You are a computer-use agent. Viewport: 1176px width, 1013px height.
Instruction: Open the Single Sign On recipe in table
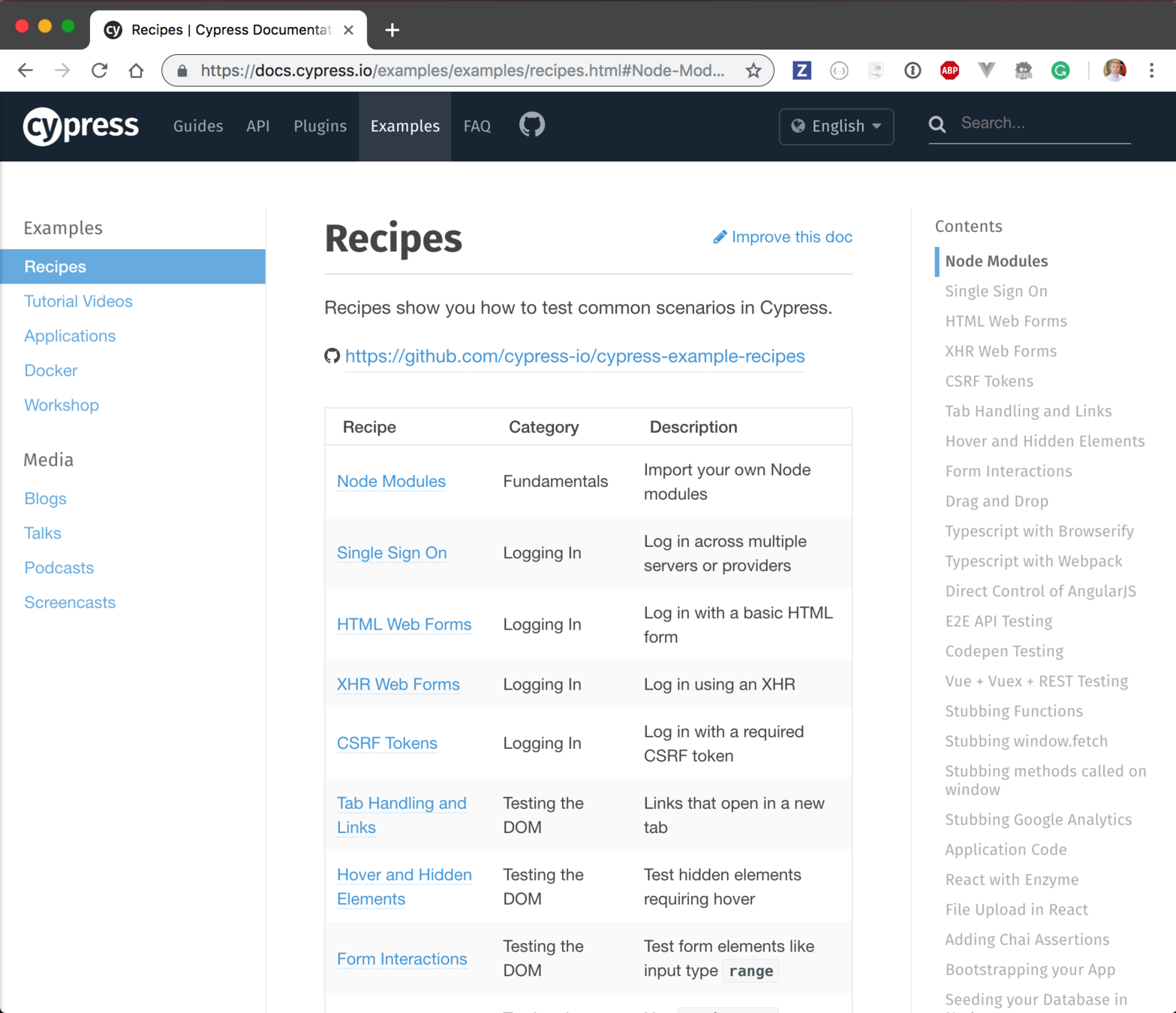(392, 552)
